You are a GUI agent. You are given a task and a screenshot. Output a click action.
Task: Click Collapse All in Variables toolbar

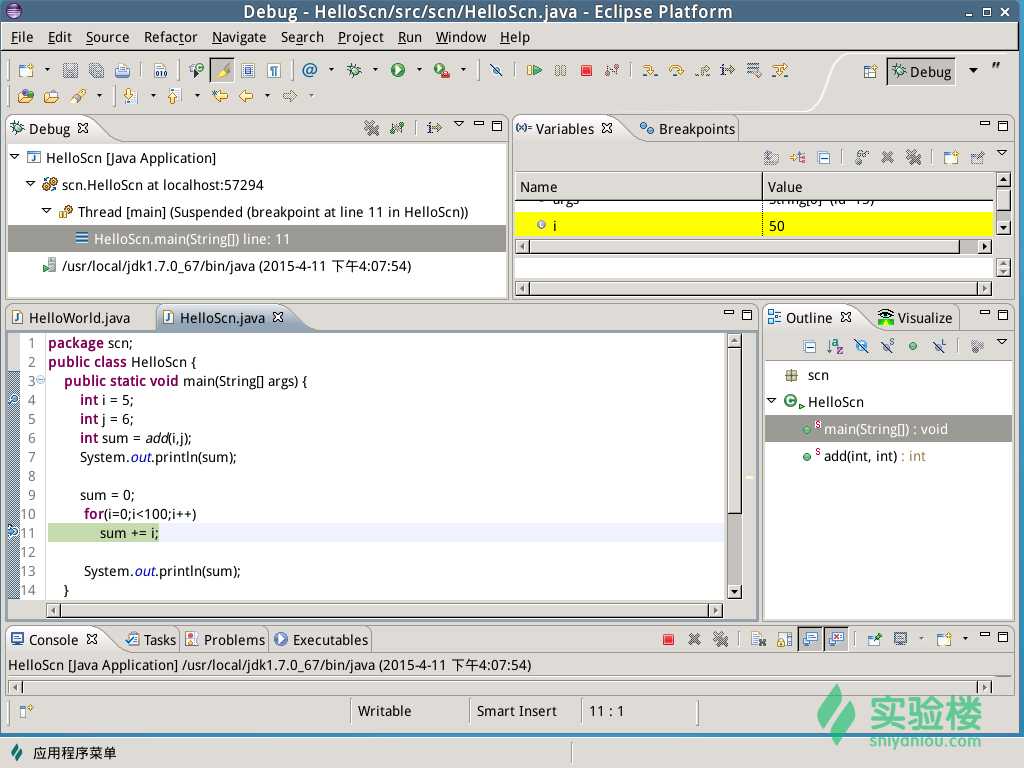tap(824, 157)
